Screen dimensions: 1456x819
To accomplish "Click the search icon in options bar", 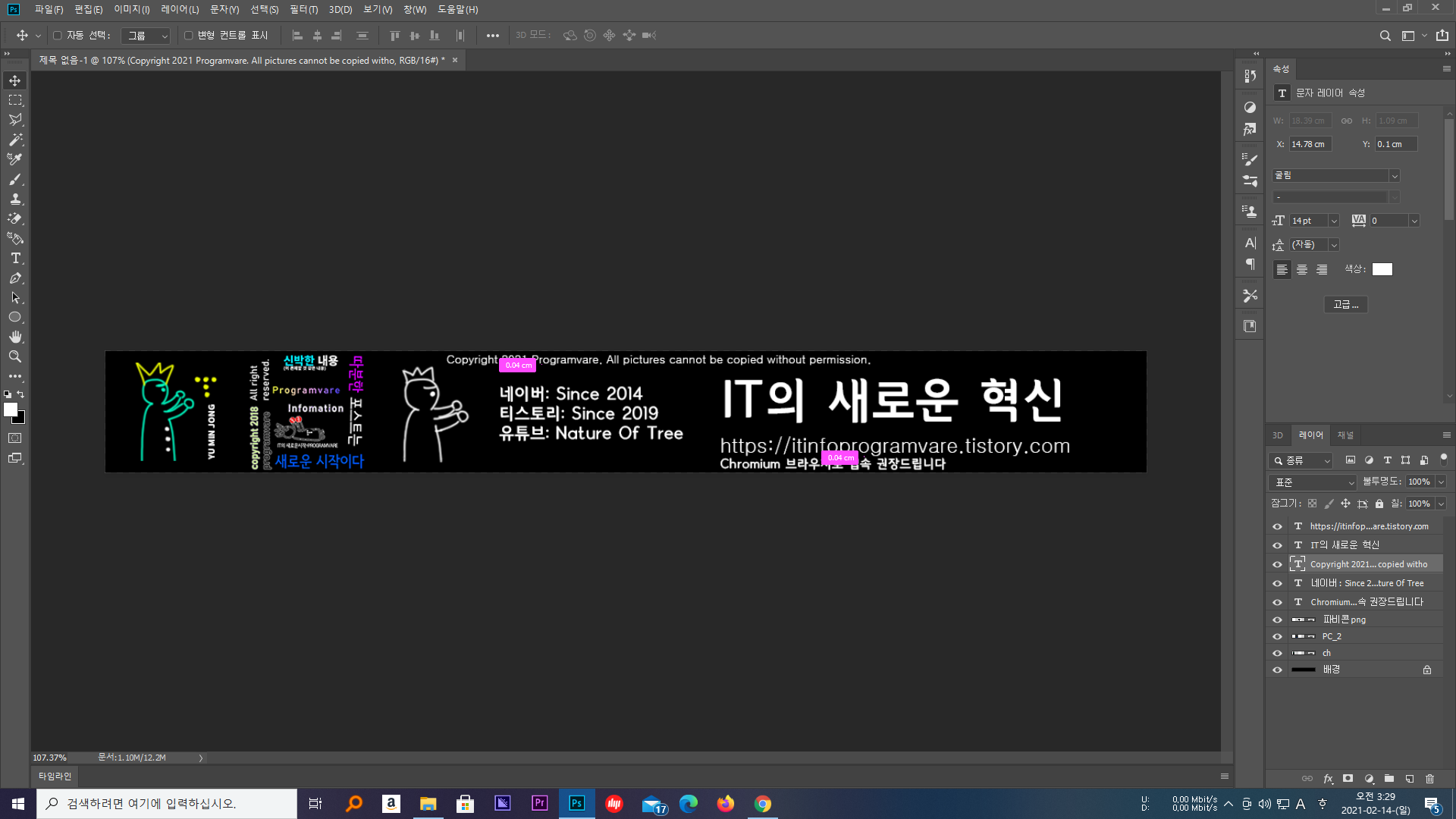I will pyautogui.click(x=1385, y=36).
